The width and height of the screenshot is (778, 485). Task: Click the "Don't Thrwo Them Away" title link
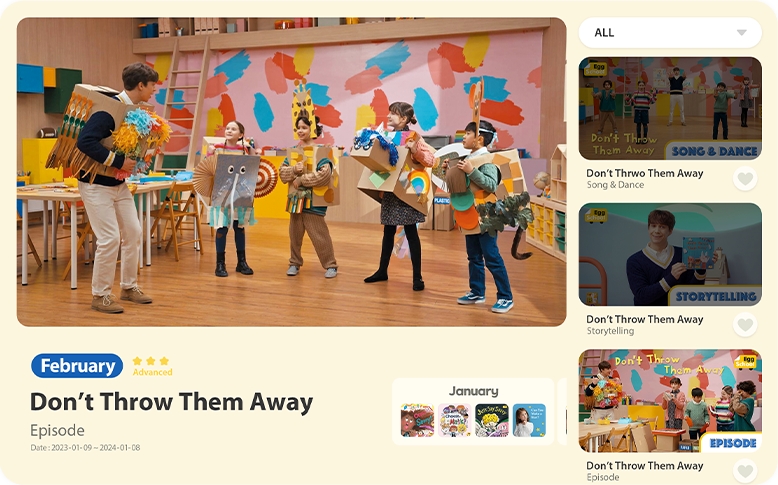pyautogui.click(x=645, y=173)
